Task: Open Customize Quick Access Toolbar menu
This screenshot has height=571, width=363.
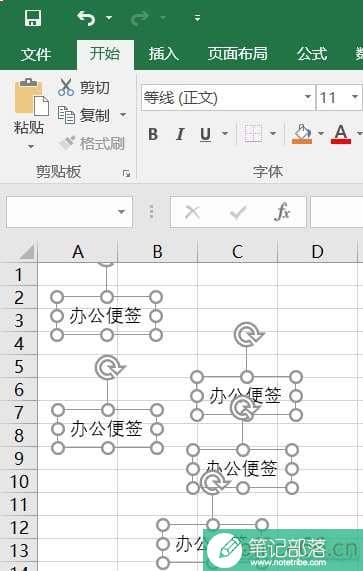Action: [197, 18]
